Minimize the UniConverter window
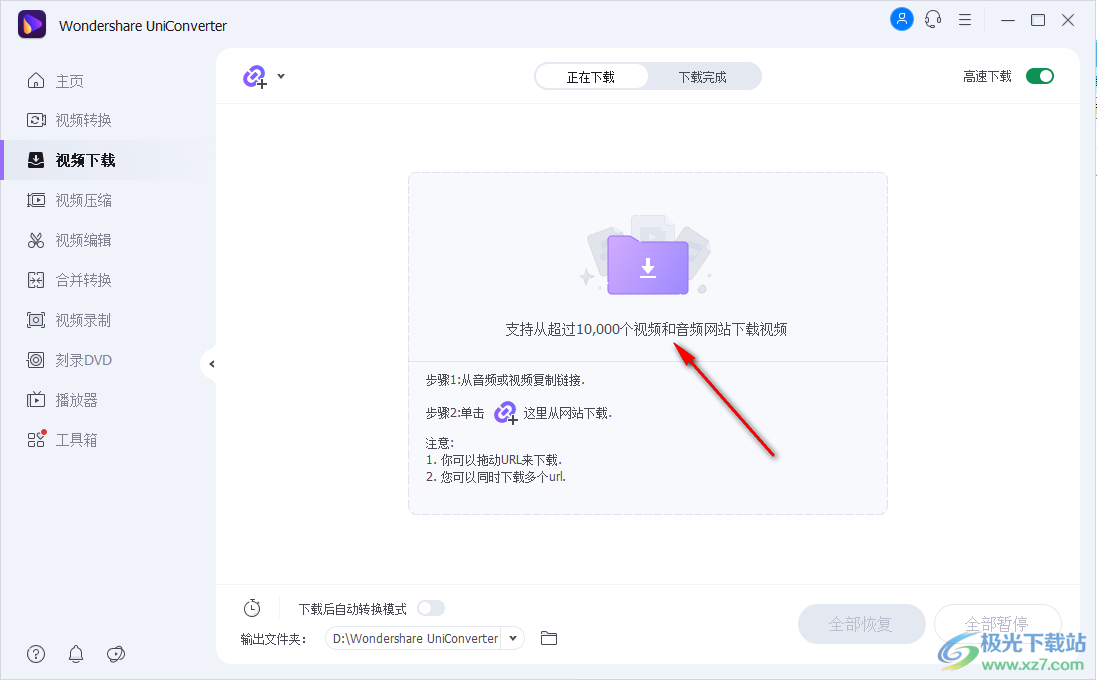This screenshot has width=1097, height=681. click(1007, 20)
